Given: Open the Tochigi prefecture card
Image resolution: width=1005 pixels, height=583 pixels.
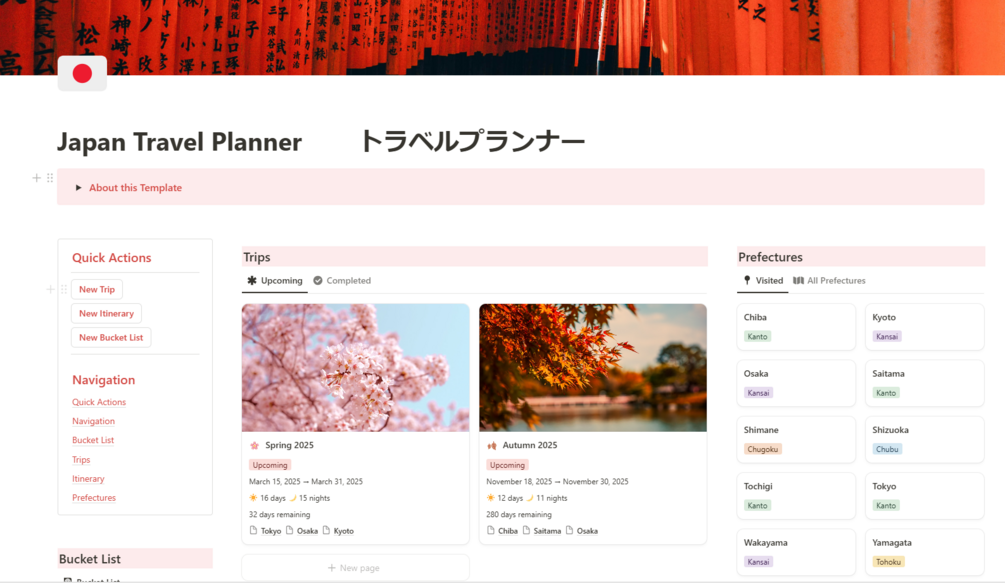Looking at the screenshot, I should click(x=796, y=496).
